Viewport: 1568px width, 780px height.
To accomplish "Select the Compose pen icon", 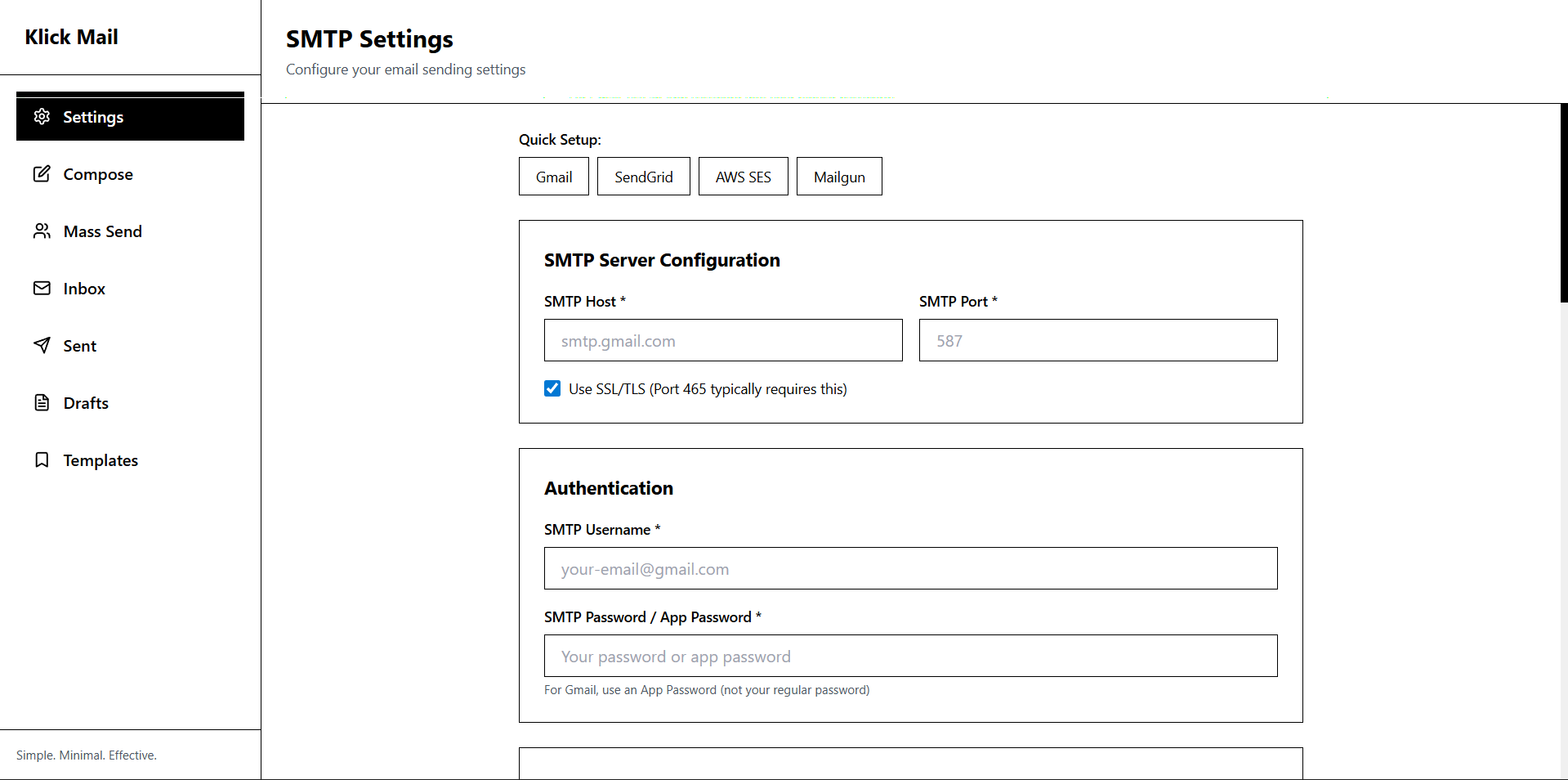I will (42, 173).
